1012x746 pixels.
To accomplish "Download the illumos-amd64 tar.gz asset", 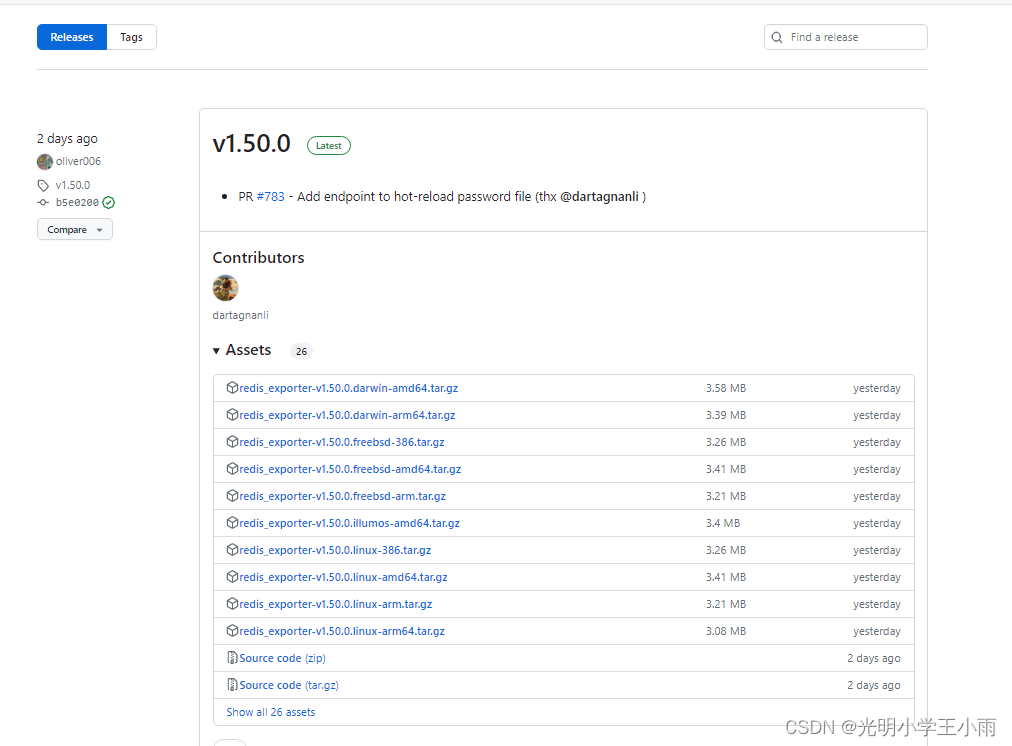I will 350,524.
